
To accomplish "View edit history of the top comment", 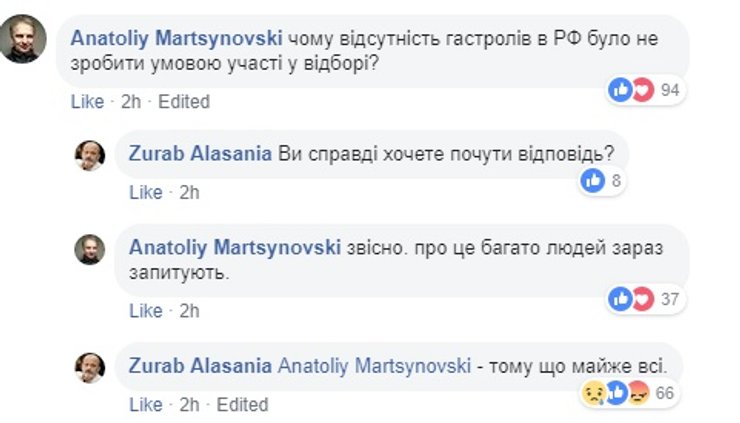I will tap(184, 101).
